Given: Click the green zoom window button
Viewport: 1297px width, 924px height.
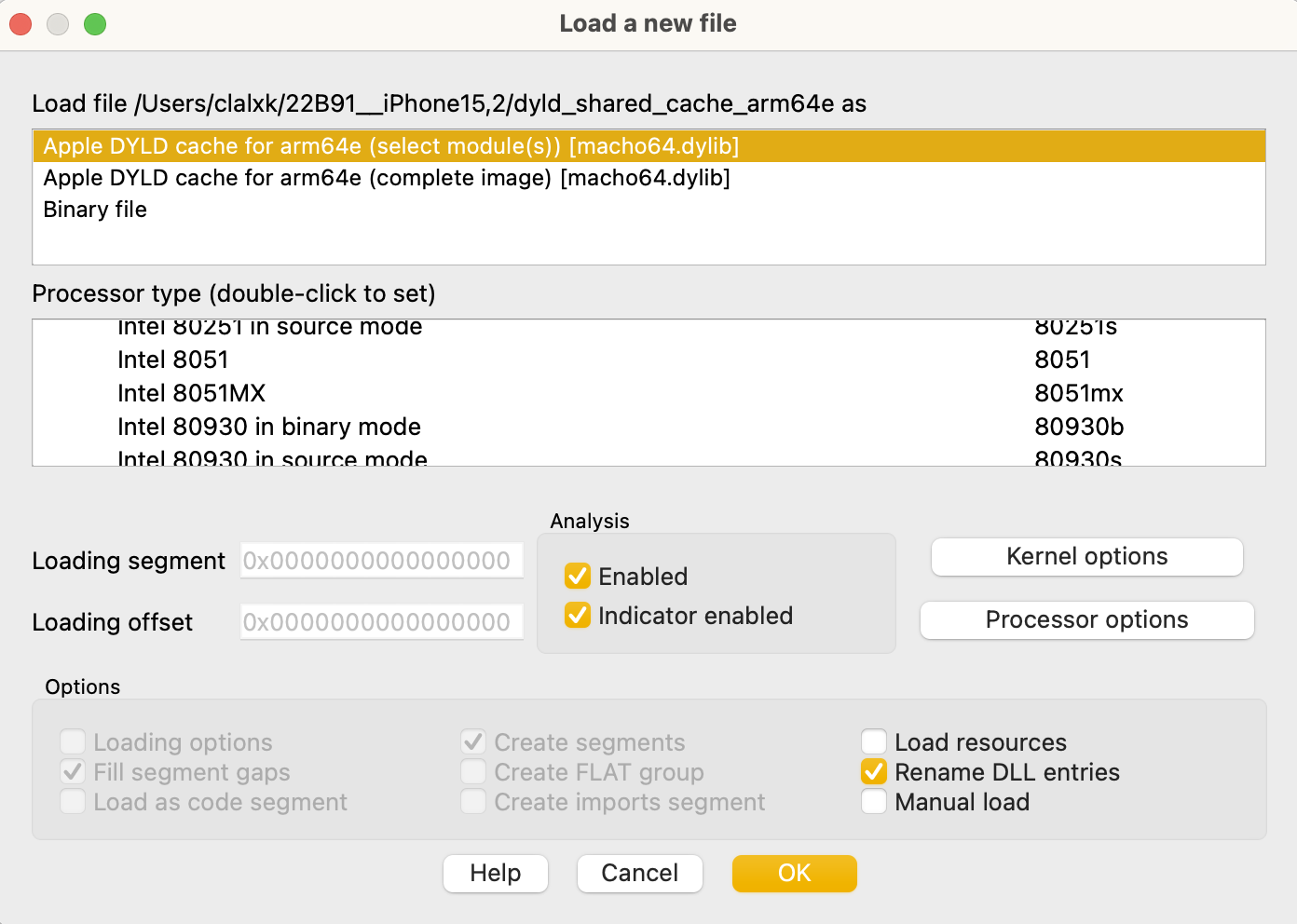Looking at the screenshot, I should [x=95, y=24].
